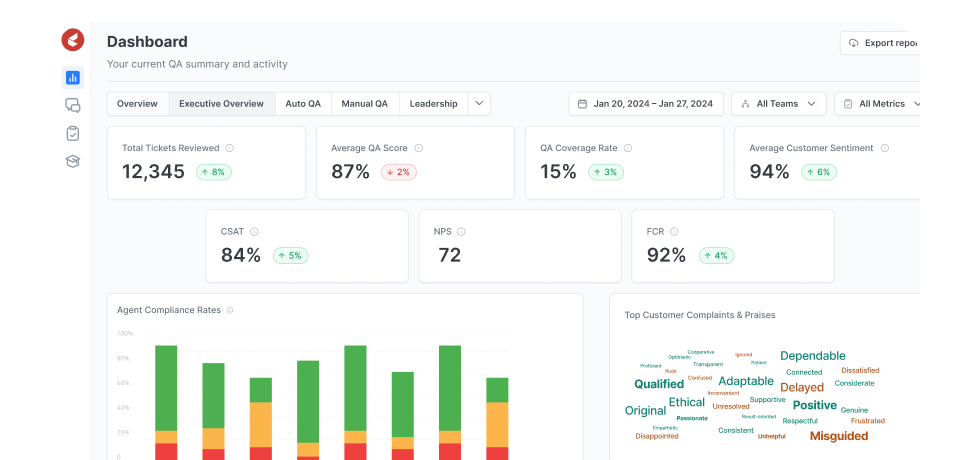Expand more tabs chevron after Leadership
The height and width of the screenshot is (460, 974).
point(479,104)
